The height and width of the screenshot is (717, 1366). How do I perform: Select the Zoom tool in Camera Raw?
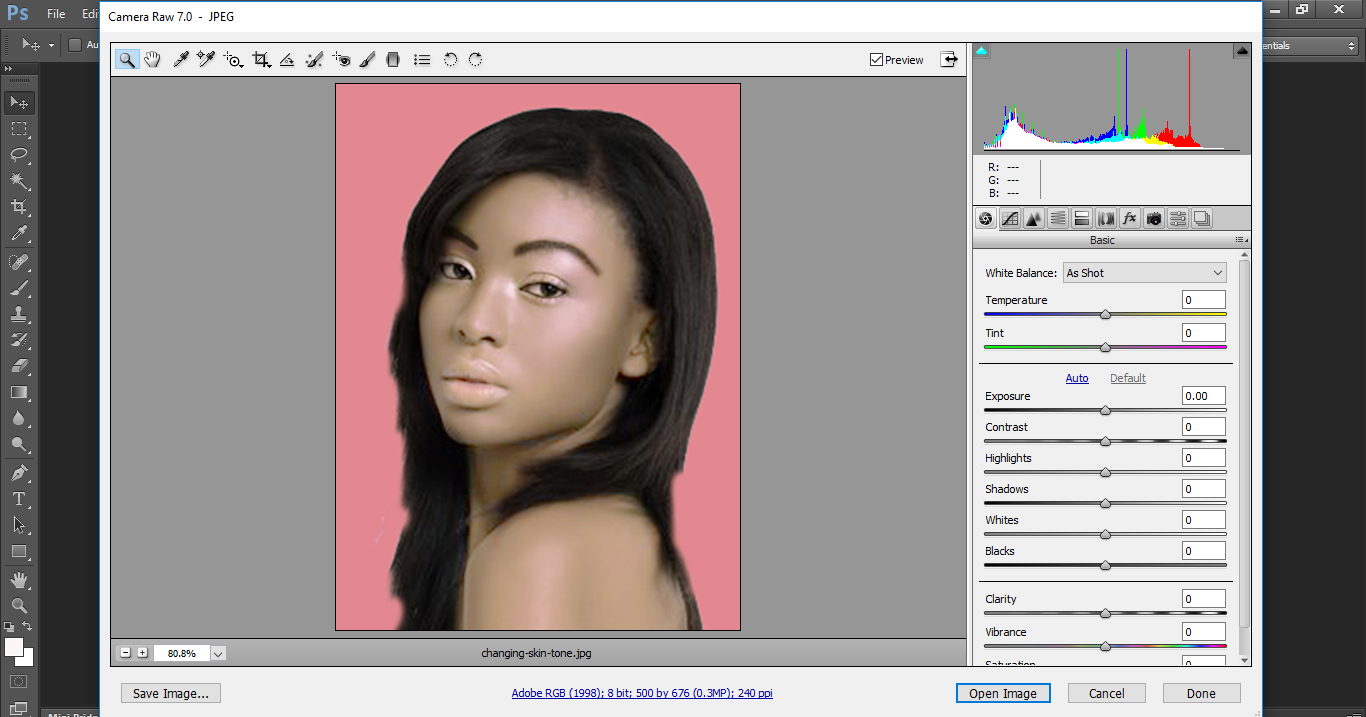pos(127,60)
